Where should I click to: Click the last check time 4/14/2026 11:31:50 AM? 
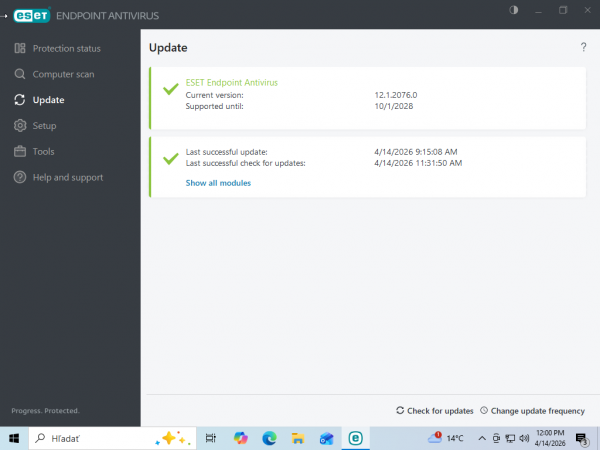pos(418,163)
